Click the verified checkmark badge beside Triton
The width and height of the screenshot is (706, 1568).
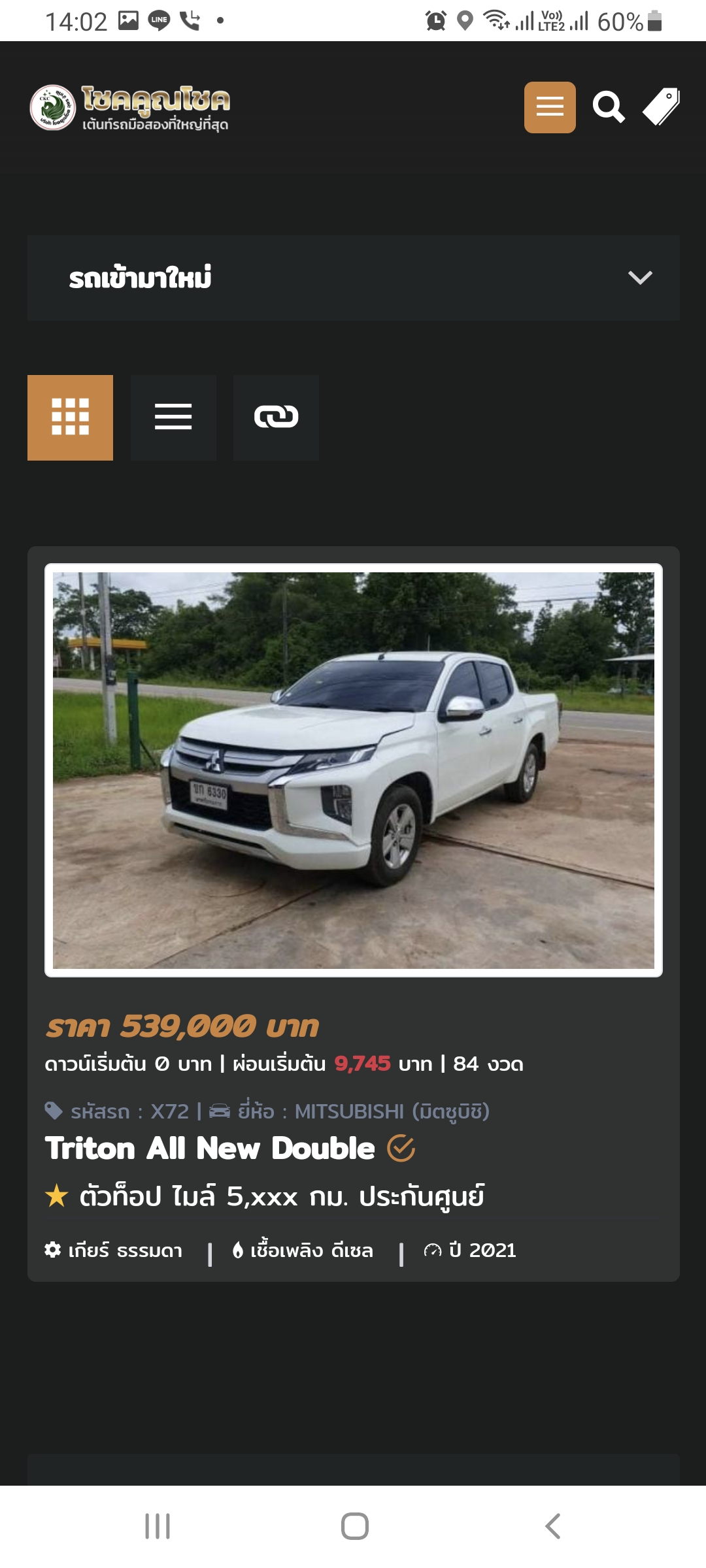(401, 1148)
